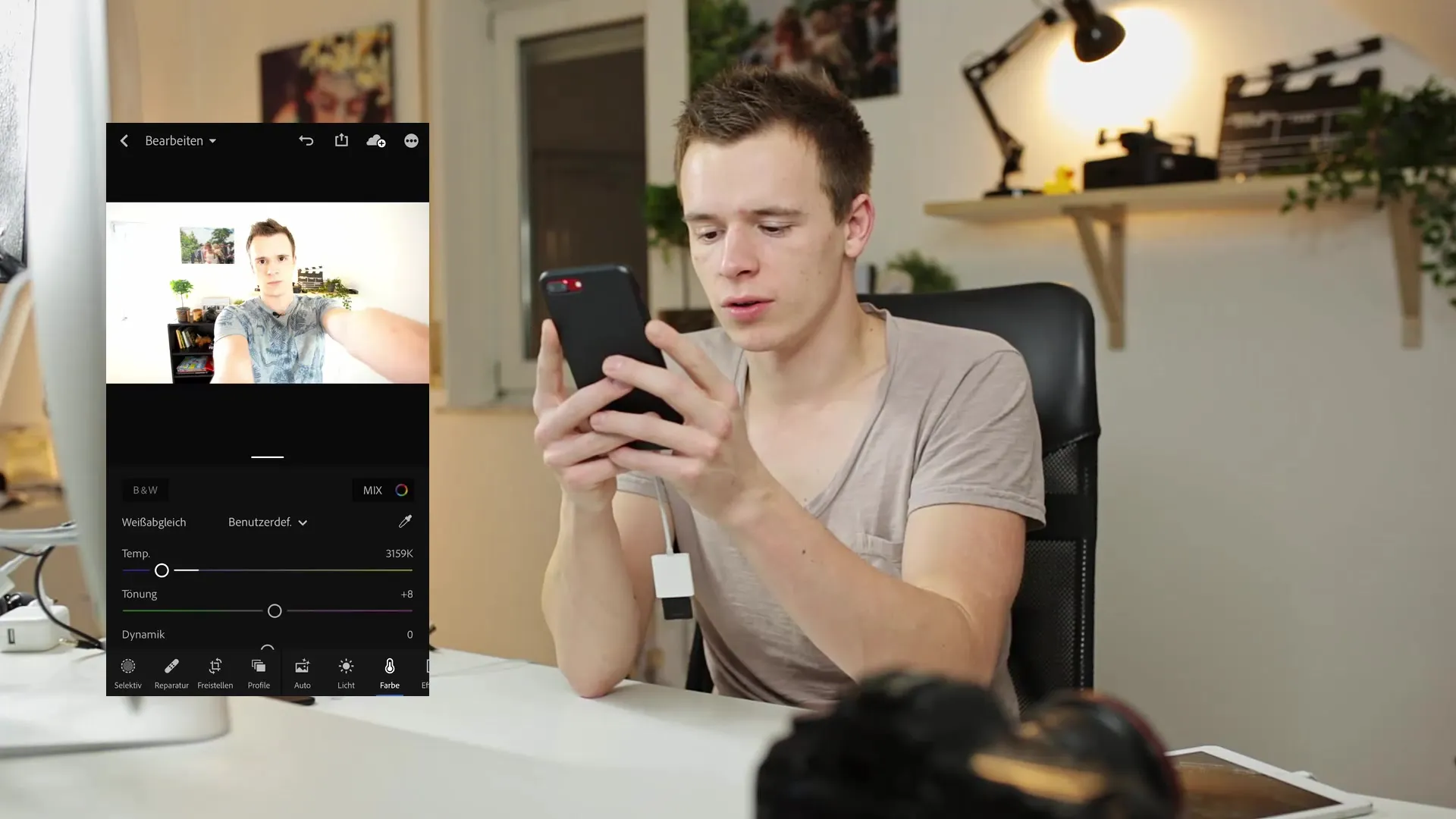The width and height of the screenshot is (1456, 819).
Task: Switch to the Profile panel
Action: (258, 672)
